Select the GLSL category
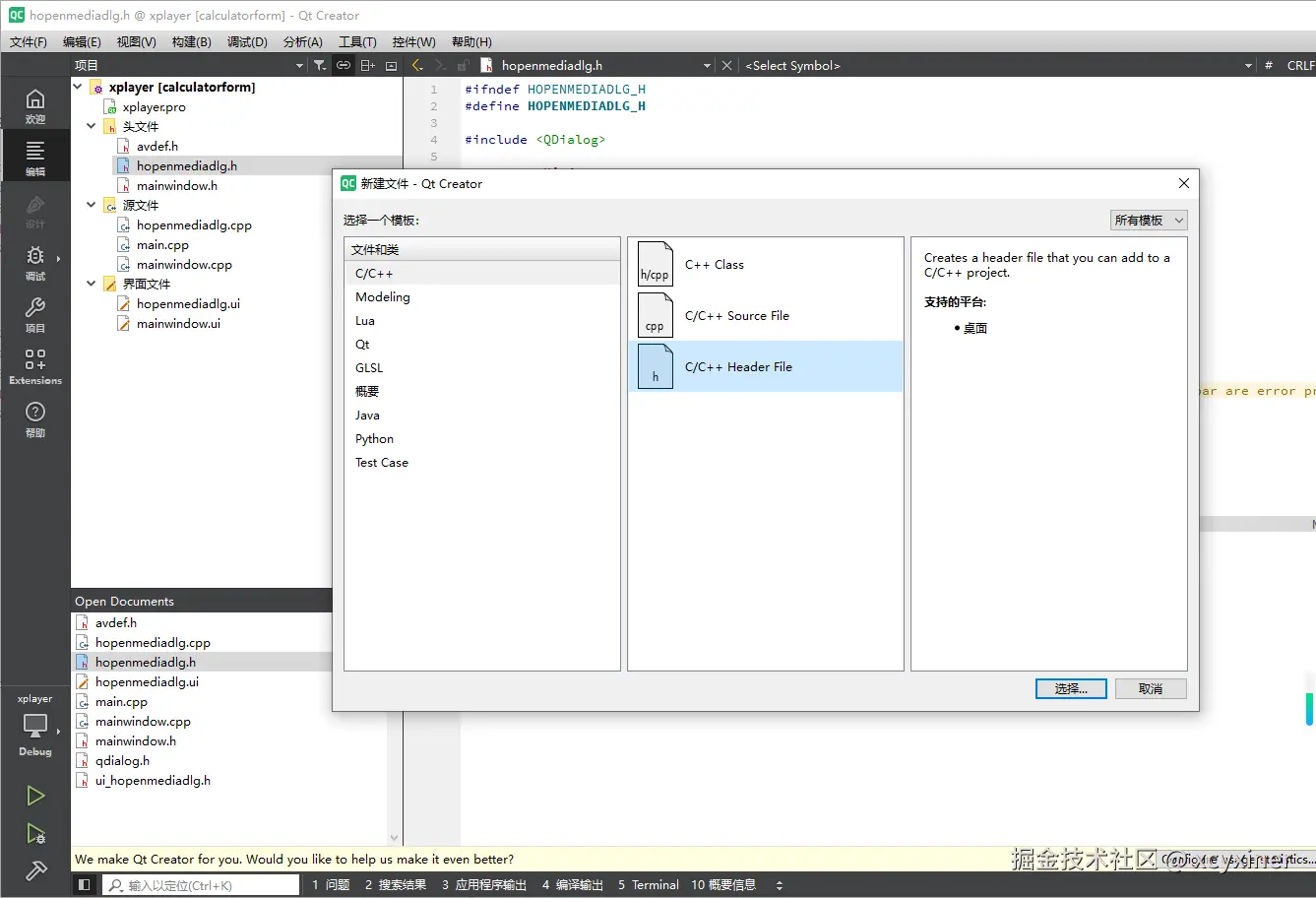This screenshot has width=1316, height=898. (x=482, y=368)
